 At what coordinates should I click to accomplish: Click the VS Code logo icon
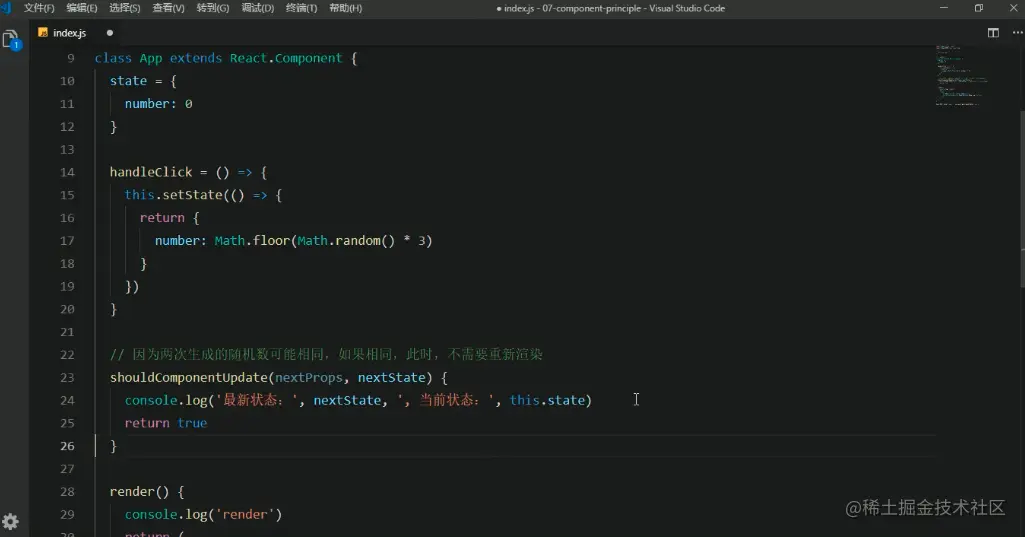pyautogui.click(x=6, y=8)
